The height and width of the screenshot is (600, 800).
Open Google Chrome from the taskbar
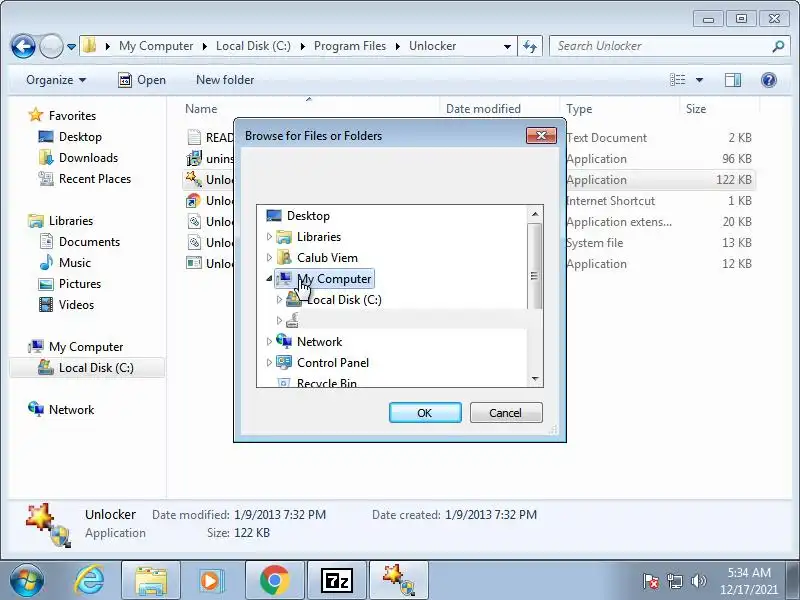tap(274, 581)
